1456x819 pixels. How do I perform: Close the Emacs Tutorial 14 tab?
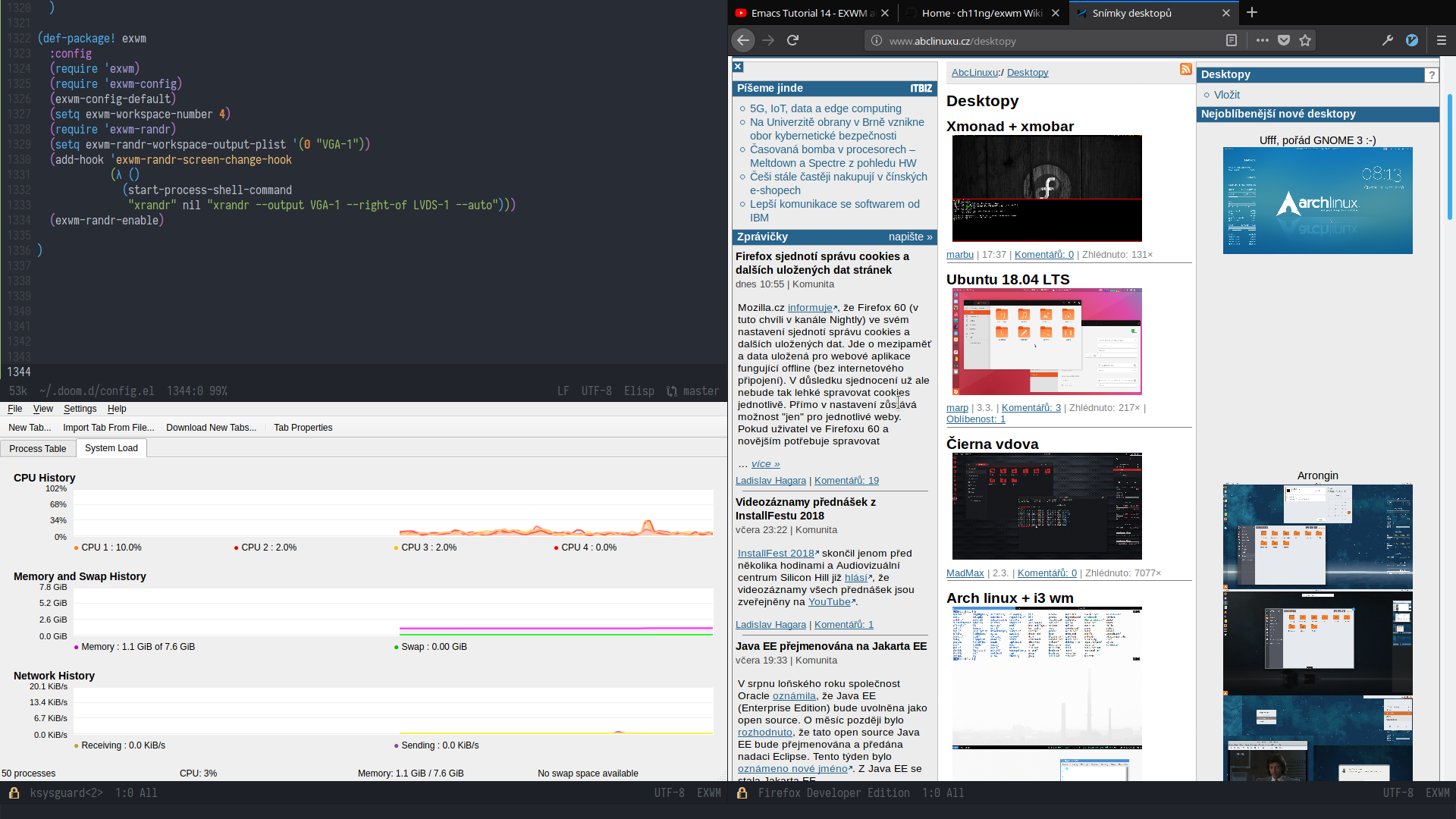(883, 13)
